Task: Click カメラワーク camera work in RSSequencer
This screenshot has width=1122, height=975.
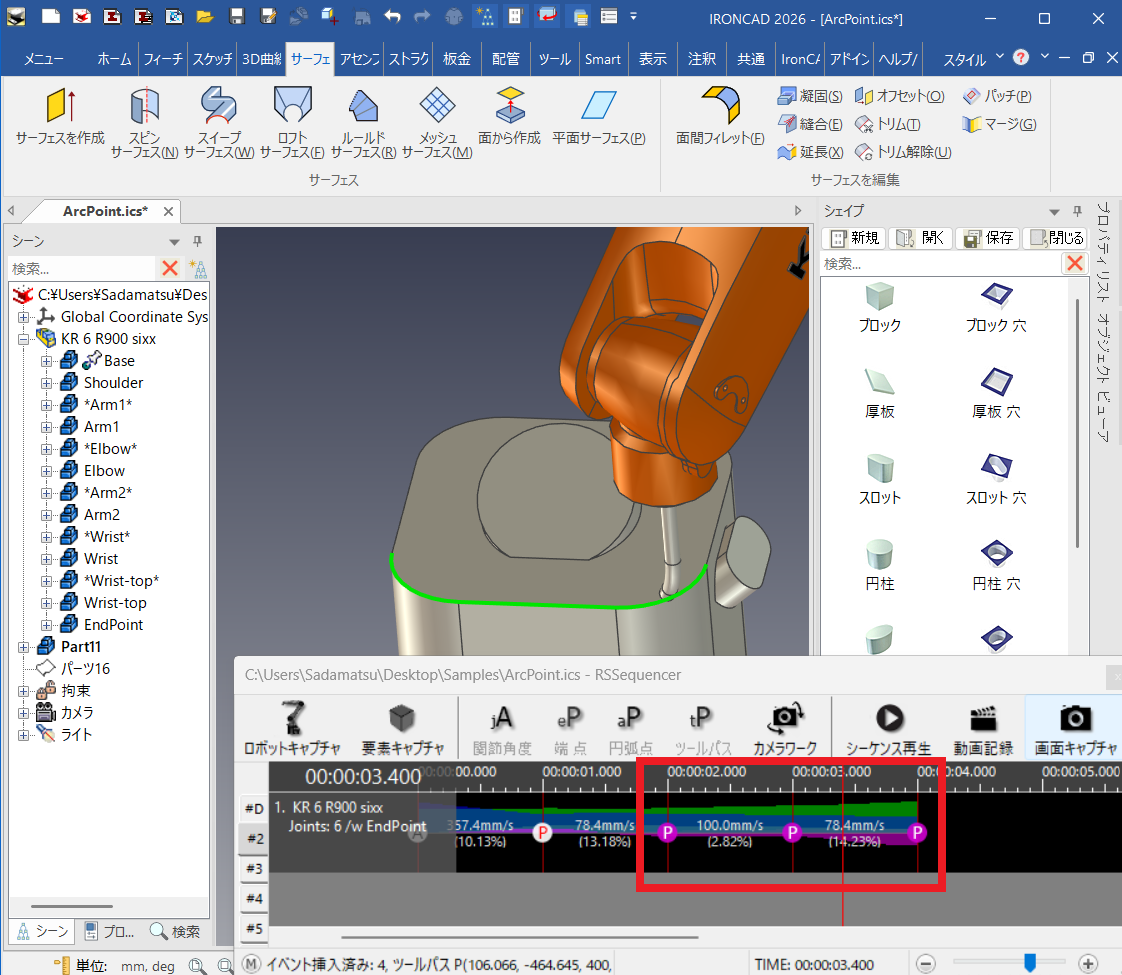Action: coord(785,728)
